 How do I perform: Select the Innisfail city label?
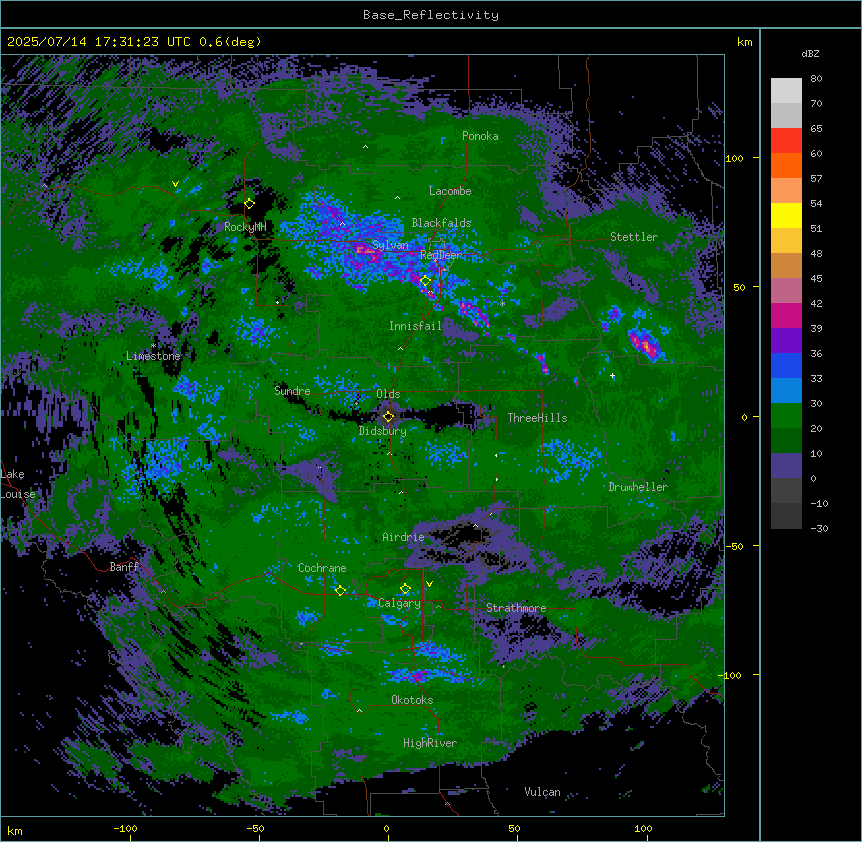(416, 326)
